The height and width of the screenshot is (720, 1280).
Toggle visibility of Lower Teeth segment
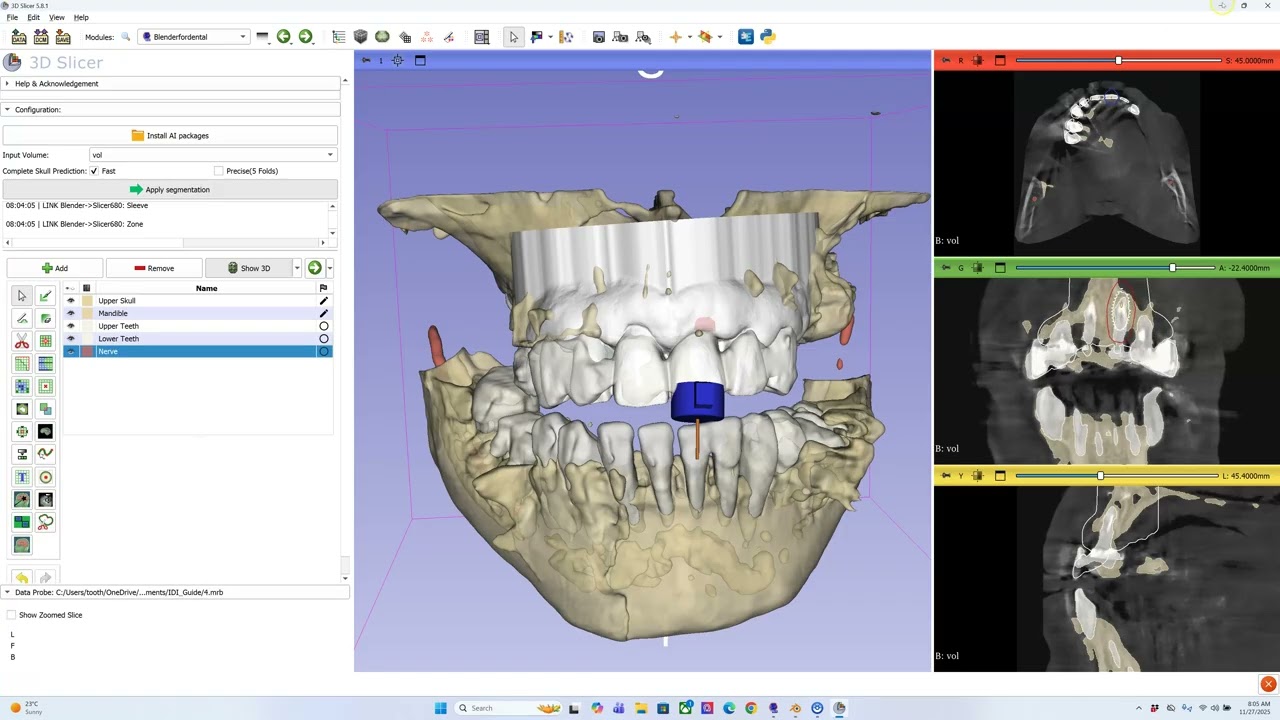(70, 339)
